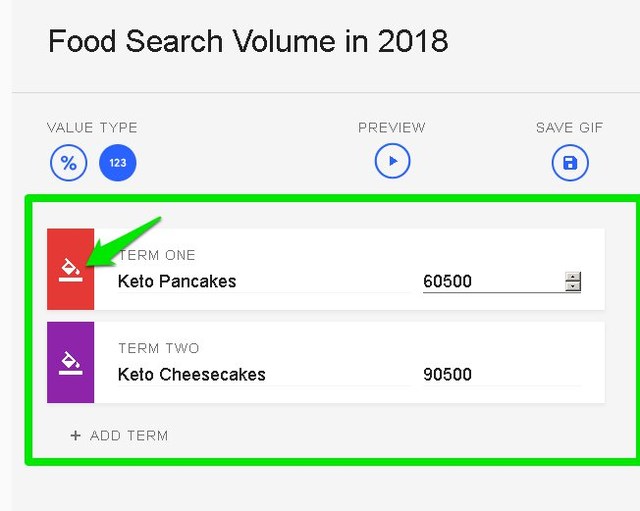Open the red paint bucket color picker

tap(70, 269)
